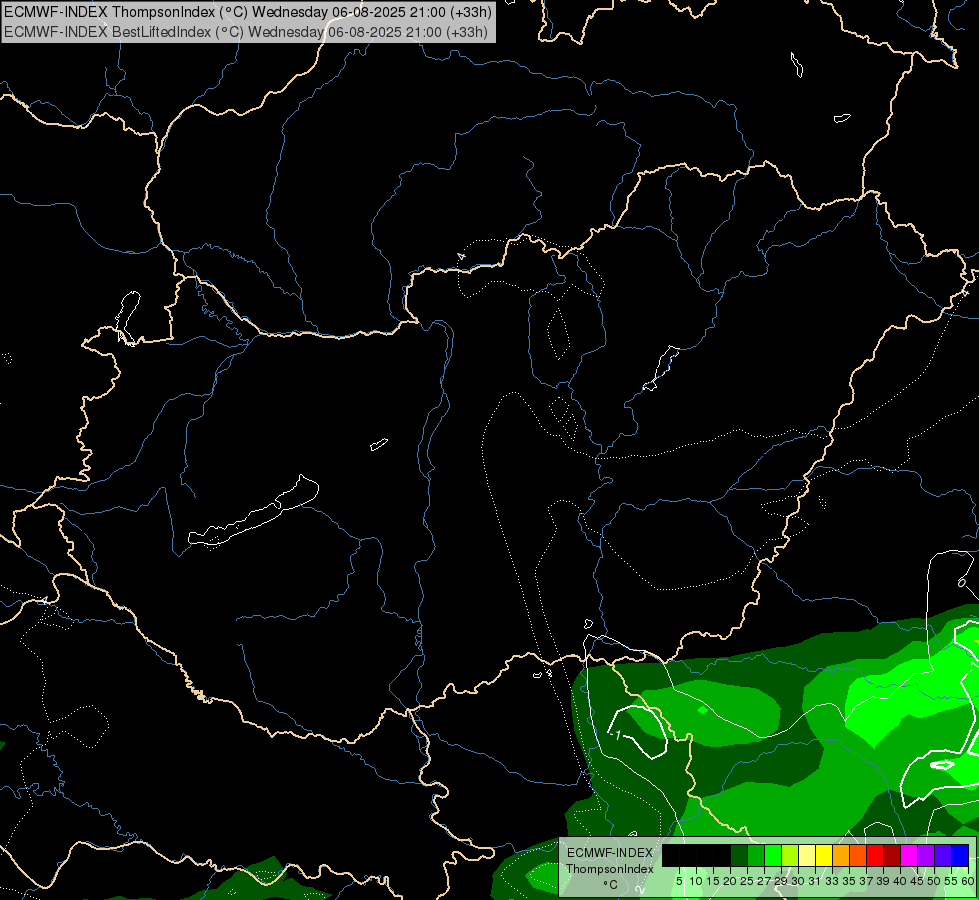
Task: Click the °C unit label in legend
Action: coord(610,884)
